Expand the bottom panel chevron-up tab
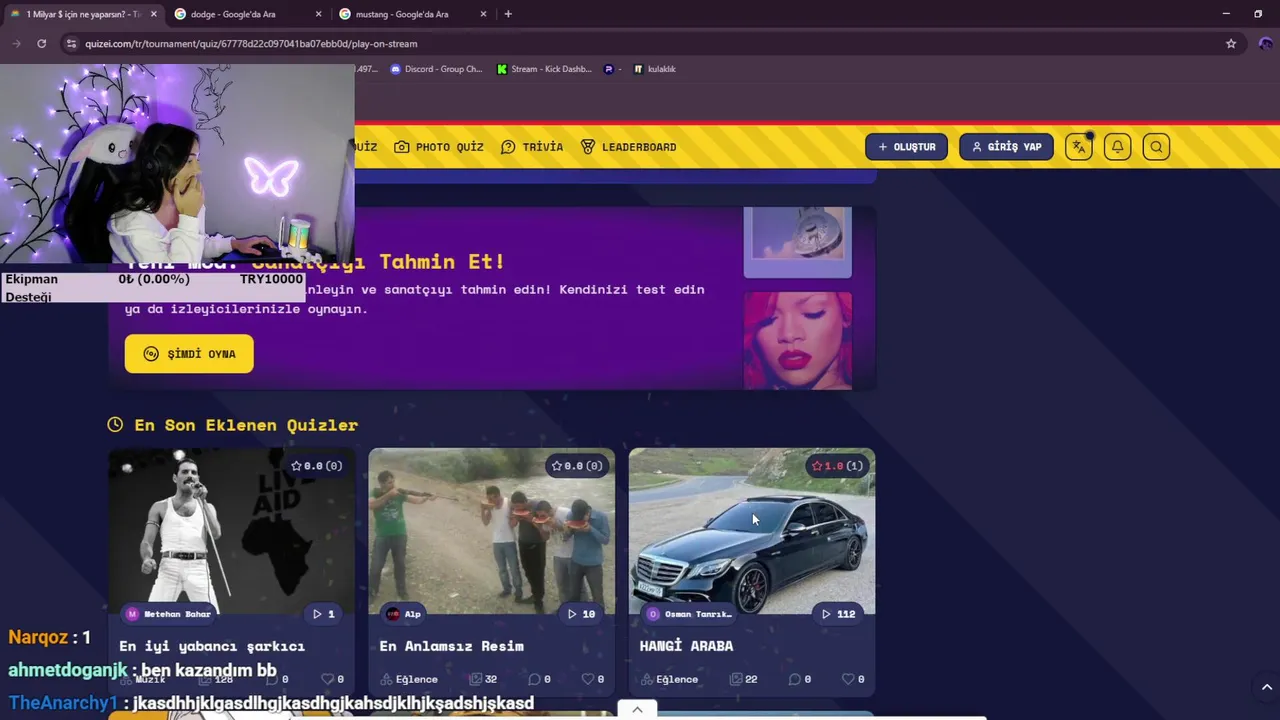Viewport: 1280px width, 720px height. click(637, 709)
